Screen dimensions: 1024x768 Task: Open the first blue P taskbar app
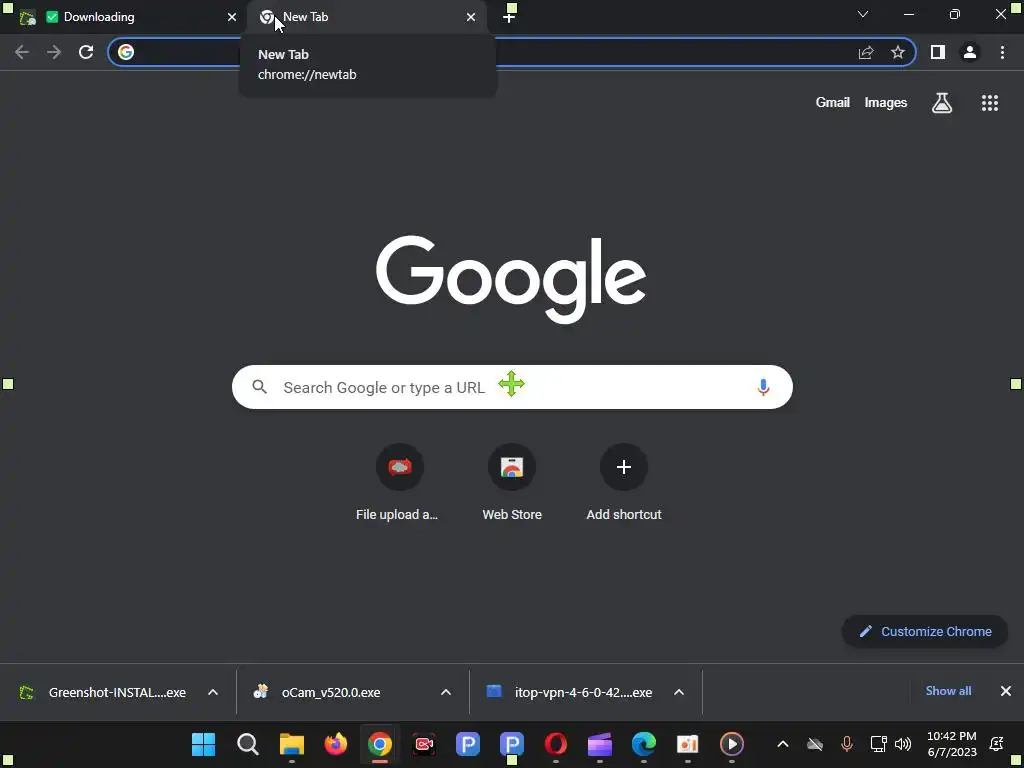point(468,744)
